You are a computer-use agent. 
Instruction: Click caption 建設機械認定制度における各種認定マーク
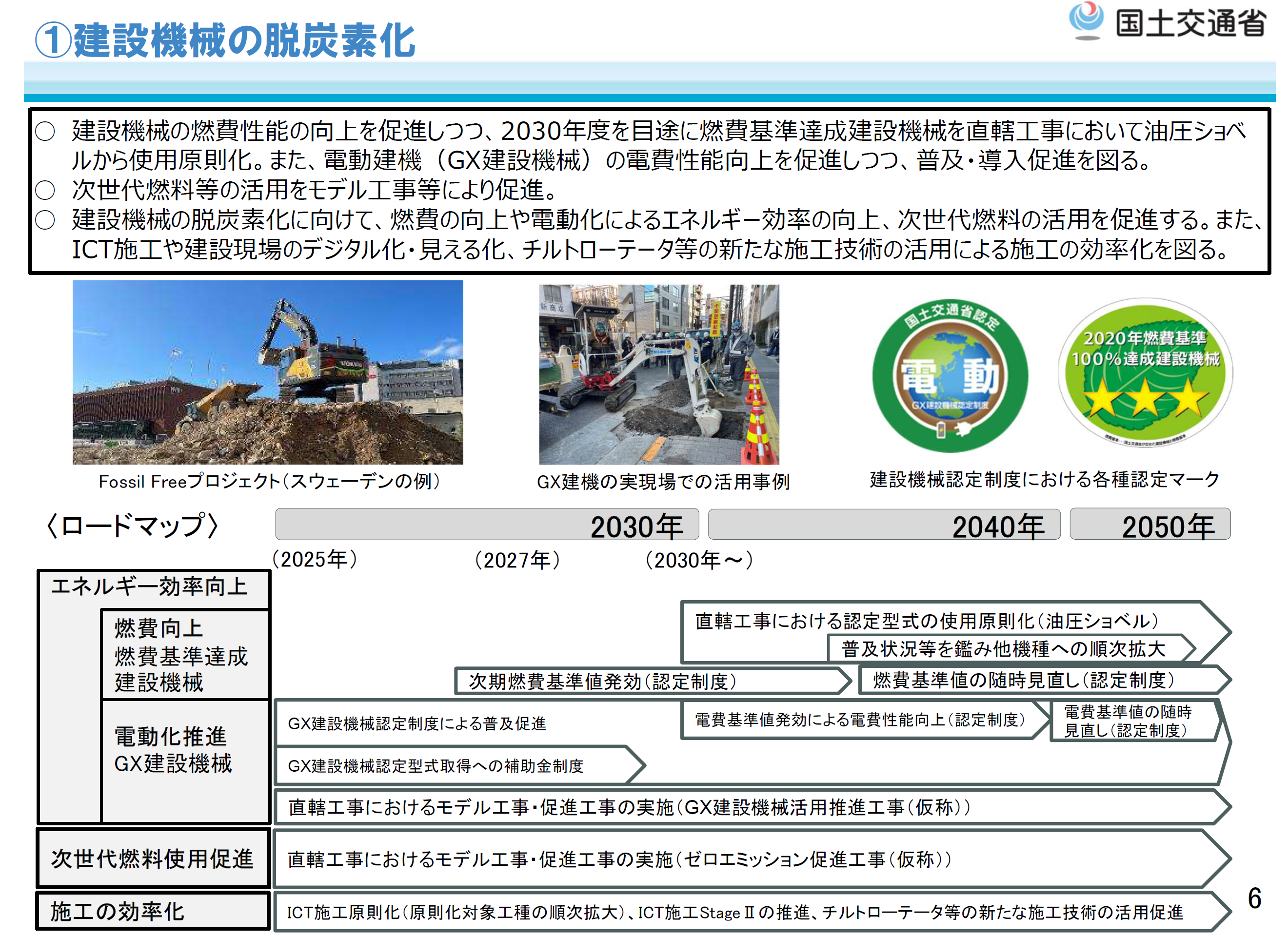(x=1044, y=480)
